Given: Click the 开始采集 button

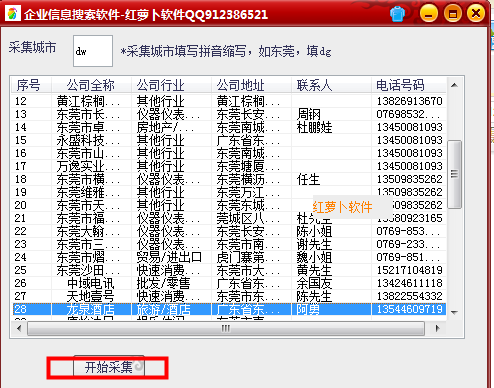Looking at the screenshot, I should point(109,367).
